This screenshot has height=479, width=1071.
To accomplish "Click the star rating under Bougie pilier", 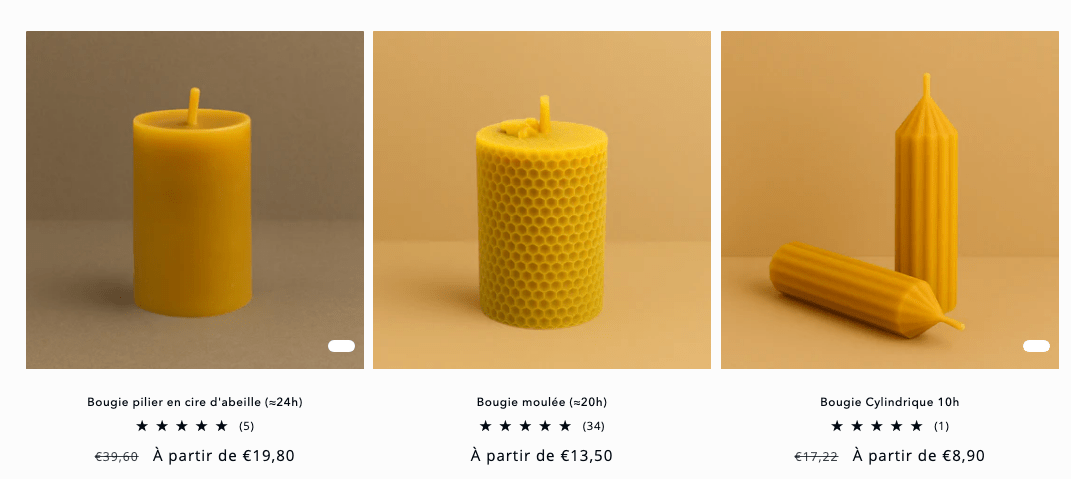I will click(182, 426).
